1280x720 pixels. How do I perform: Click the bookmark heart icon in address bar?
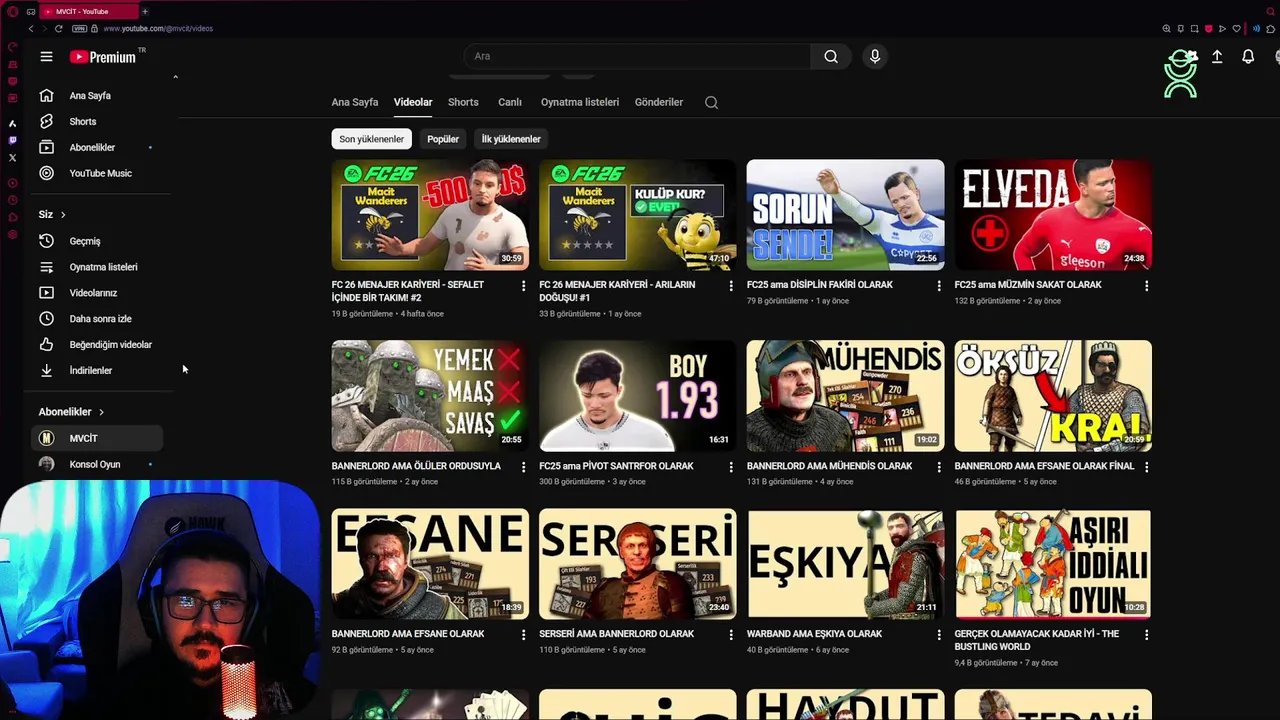1236,29
